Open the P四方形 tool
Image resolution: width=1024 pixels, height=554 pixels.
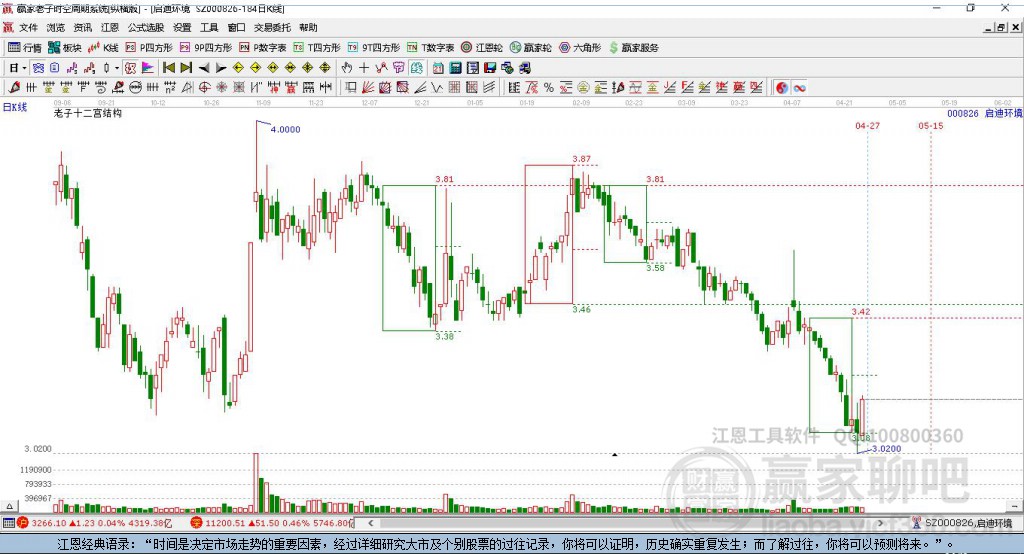(149, 48)
